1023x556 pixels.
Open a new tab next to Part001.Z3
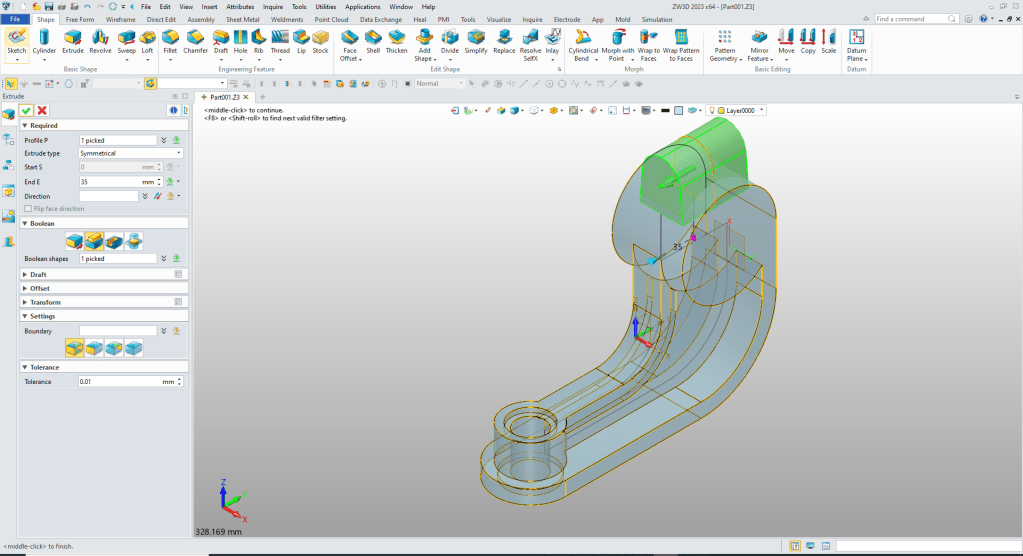point(262,97)
